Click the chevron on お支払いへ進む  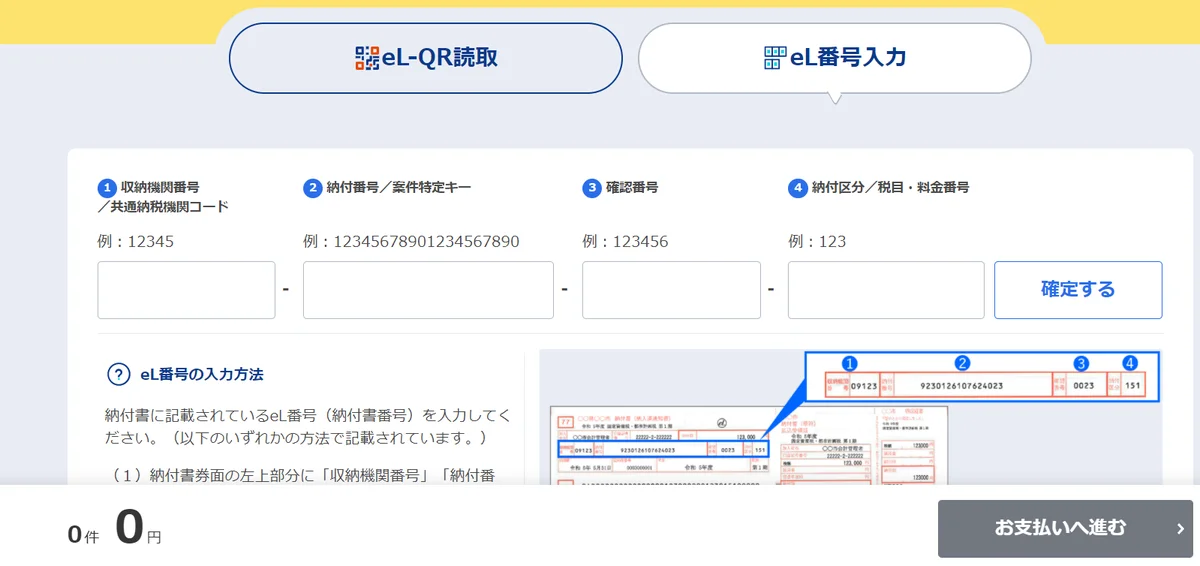click(1180, 529)
